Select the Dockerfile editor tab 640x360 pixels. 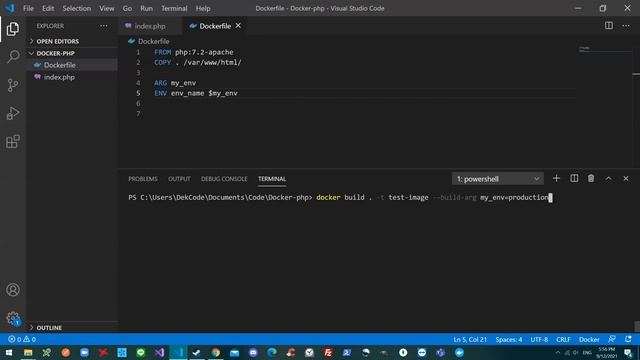click(x=215, y=26)
